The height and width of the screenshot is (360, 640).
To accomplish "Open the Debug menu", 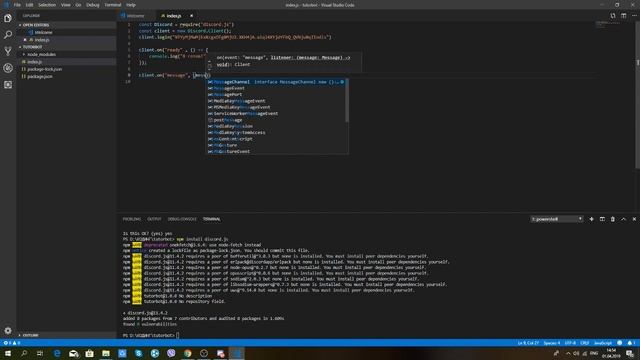I will coord(93,5).
